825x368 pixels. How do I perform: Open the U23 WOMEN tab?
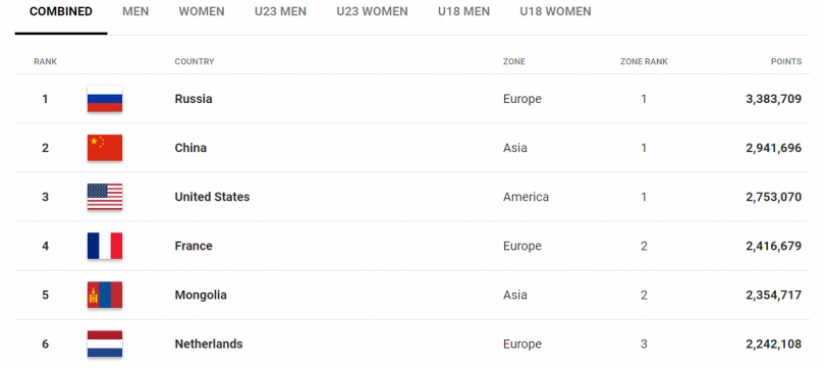[372, 12]
